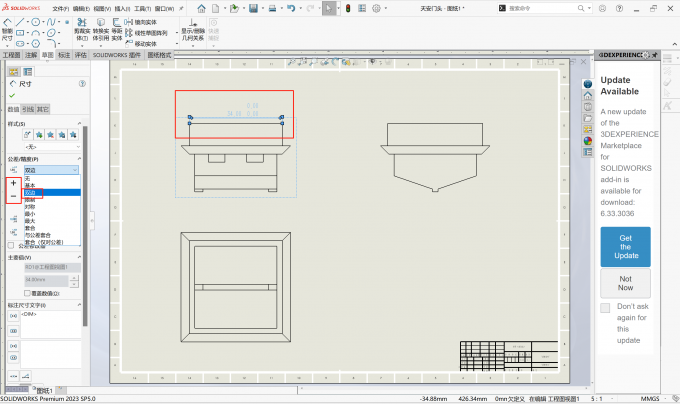Toggle the Override value (覆盖数值) checkbox
Viewport: 680px width, 404px height.
[27, 293]
